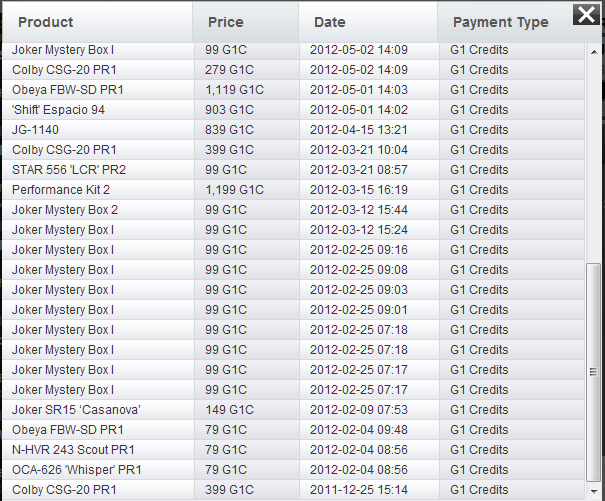The image size is (605, 501).
Task: Click 99 G1C in STAR 556 row
Action: pos(226,170)
